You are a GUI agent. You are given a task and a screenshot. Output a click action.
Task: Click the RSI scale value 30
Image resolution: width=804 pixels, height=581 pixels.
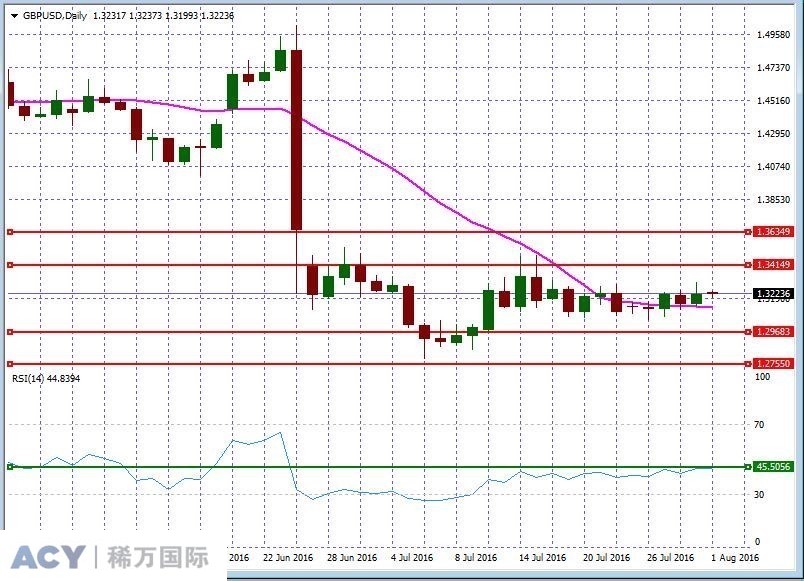click(759, 494)
